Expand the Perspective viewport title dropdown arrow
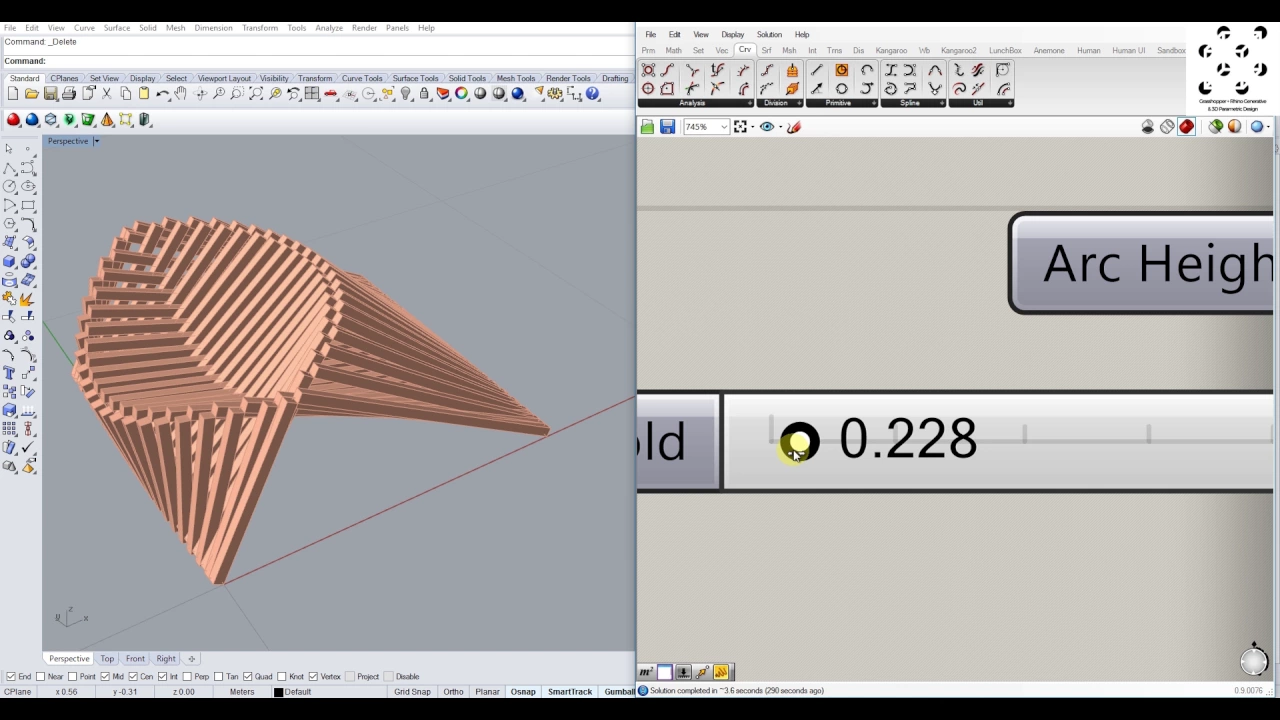The image size is (1280, 720). pyautogui.click(x=96, y=141)
